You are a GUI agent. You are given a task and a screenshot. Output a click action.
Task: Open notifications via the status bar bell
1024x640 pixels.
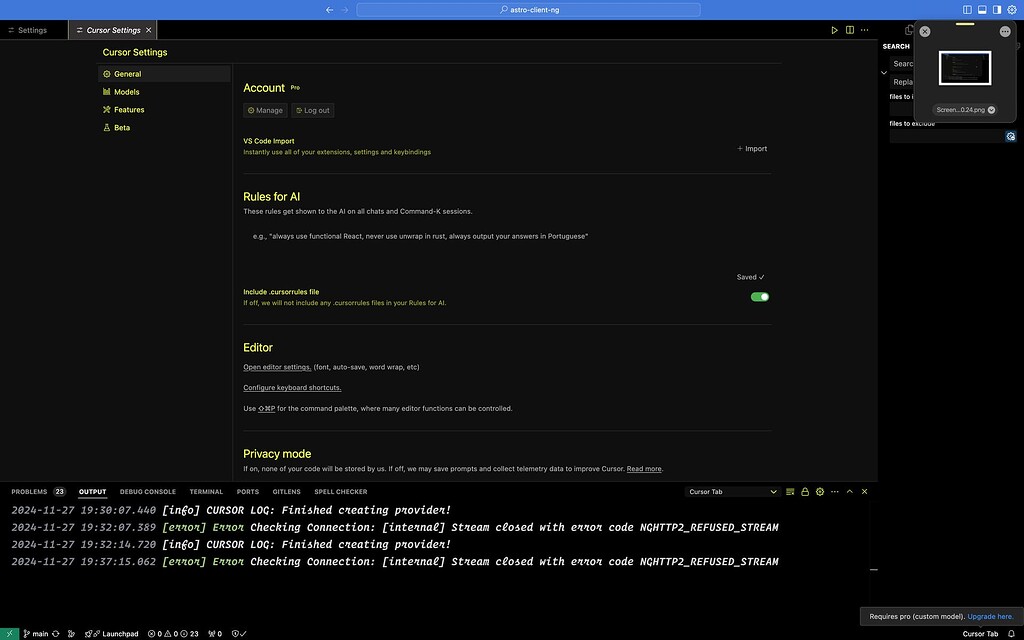[x=1011, y=634]
